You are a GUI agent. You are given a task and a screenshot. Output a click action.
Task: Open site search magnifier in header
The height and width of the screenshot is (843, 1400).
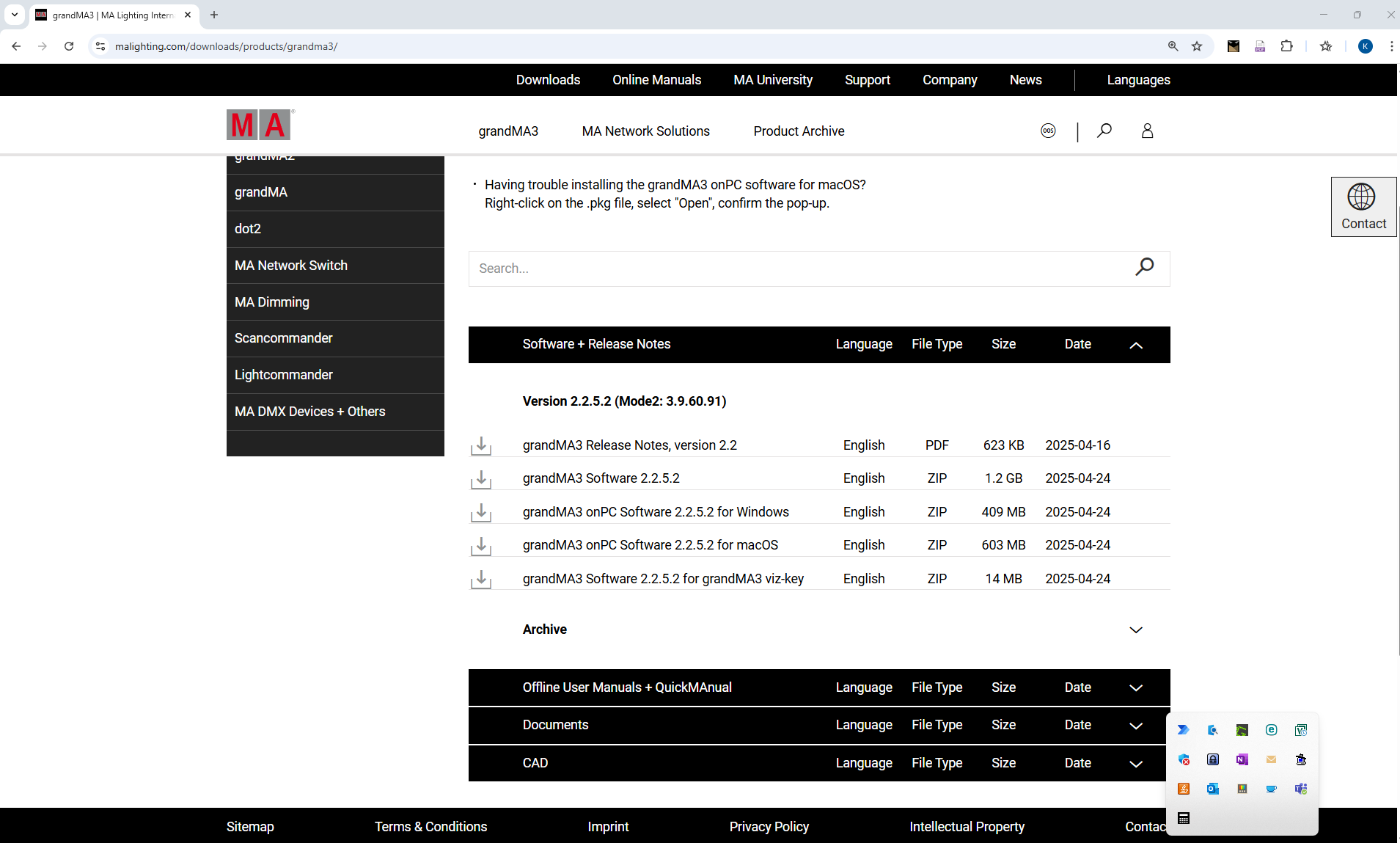coord(1104,131)
